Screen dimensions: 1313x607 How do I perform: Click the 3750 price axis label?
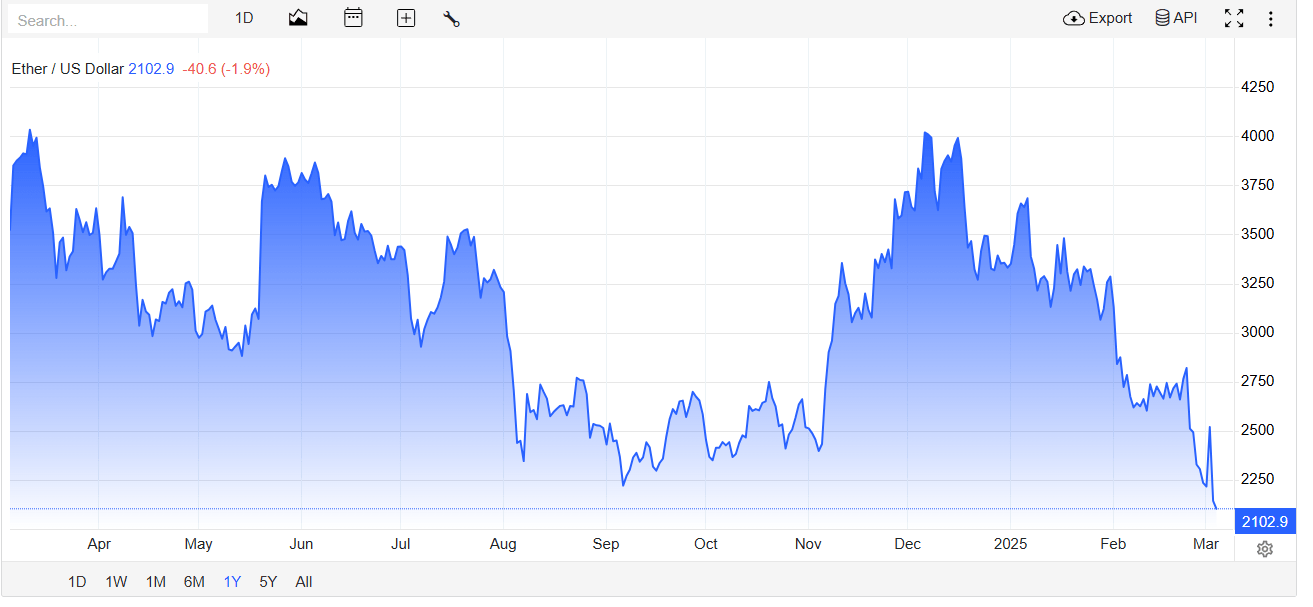(x=1258, y=185)
